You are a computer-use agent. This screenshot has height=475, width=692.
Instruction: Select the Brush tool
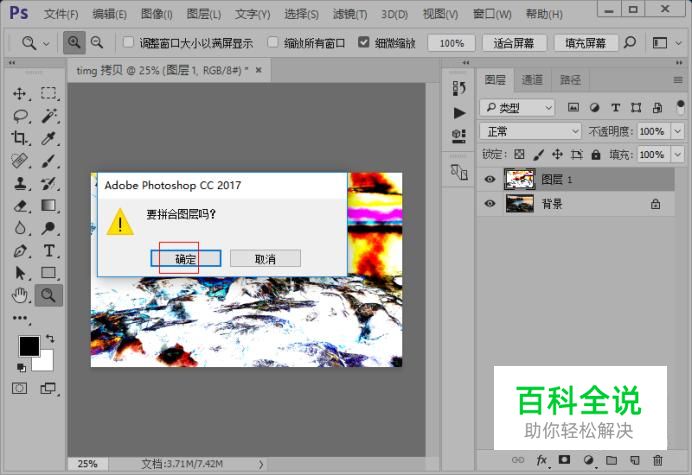pyautogui.click(x=49, y=161)
